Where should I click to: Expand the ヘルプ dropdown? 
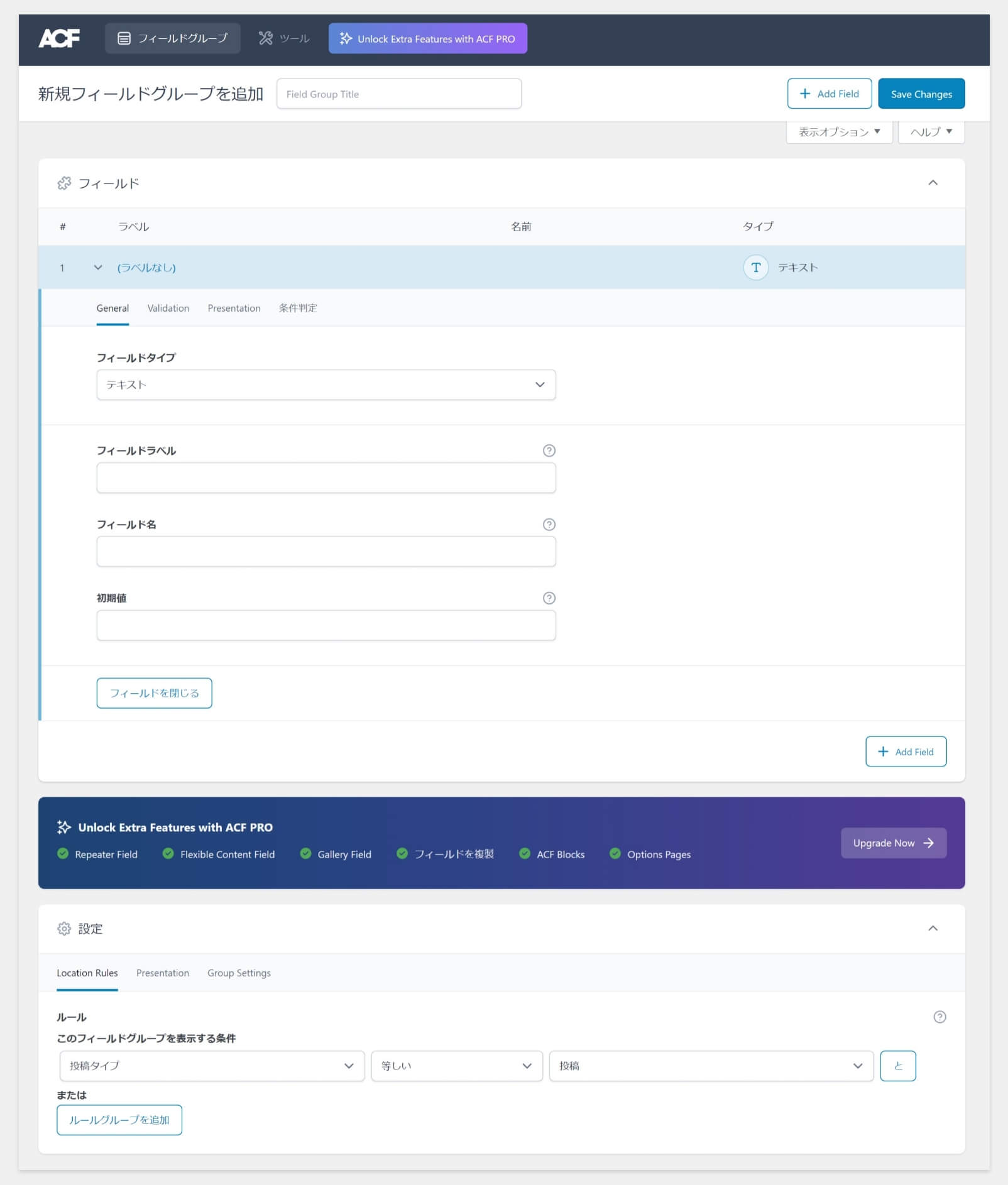[x=931, y=132]
